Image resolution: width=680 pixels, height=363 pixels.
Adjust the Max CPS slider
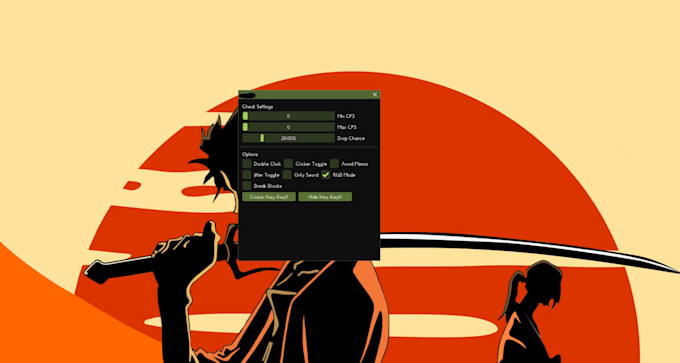coord(288,127)
